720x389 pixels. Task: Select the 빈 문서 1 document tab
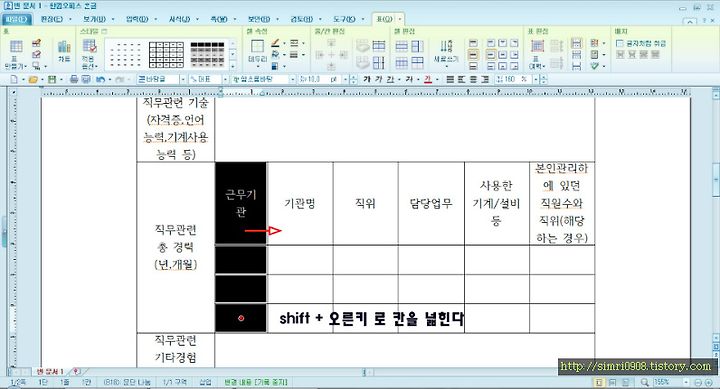[50, 372]
